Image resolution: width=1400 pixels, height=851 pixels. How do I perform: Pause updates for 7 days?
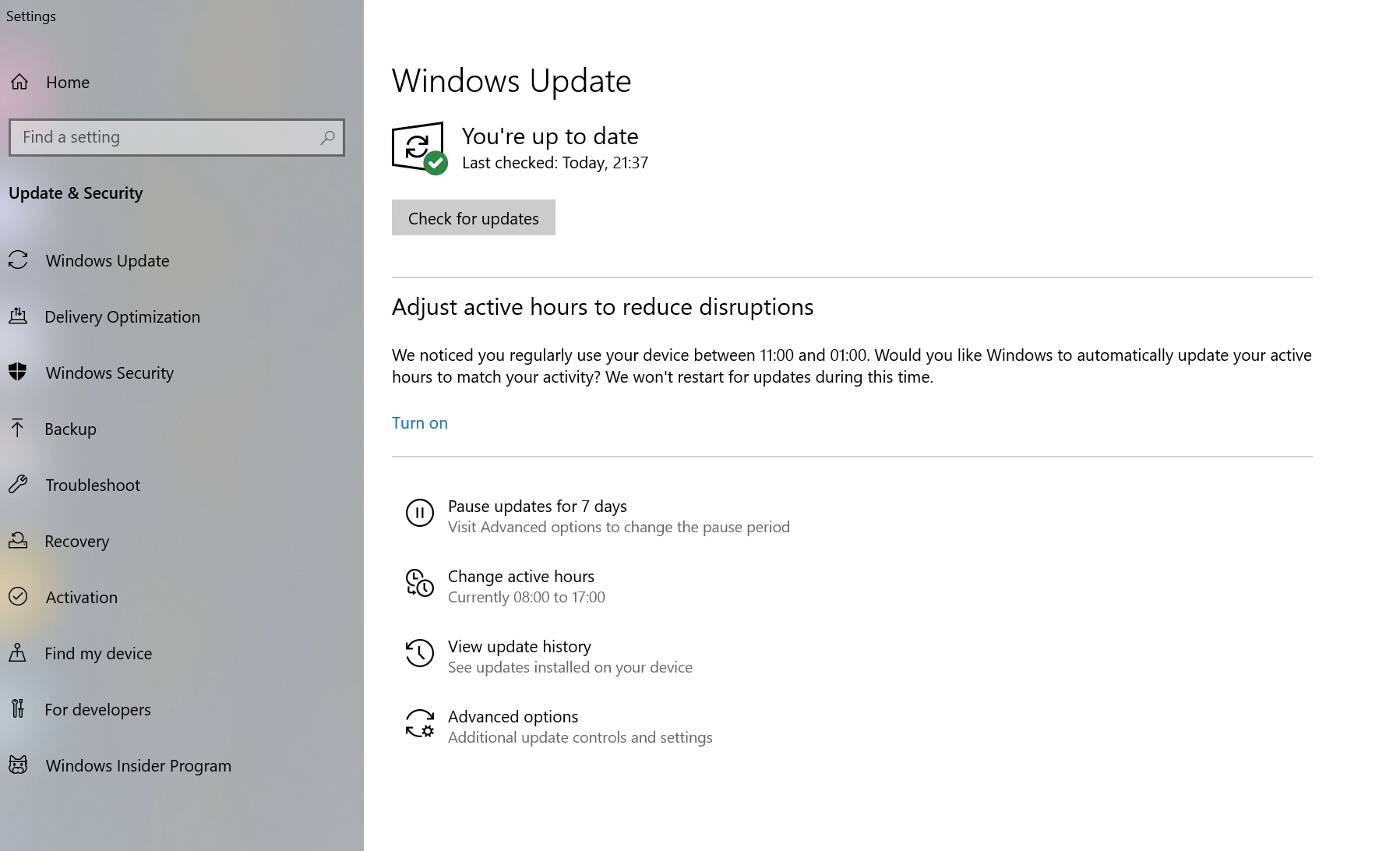pyautogui.click(x=538, y=506)
